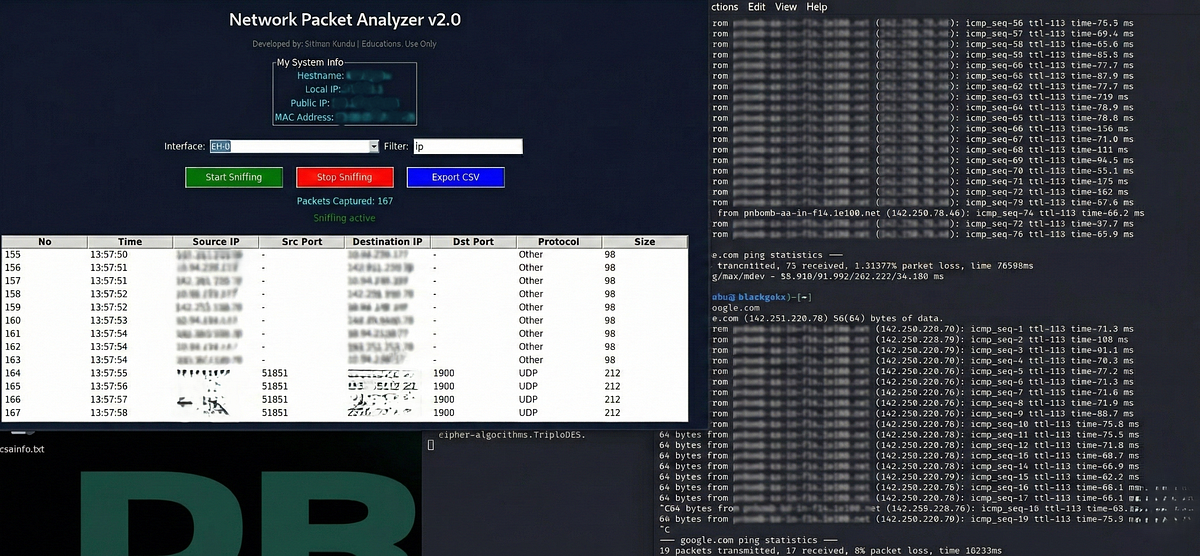Click the Protocol column header

(x=559, y=242)
